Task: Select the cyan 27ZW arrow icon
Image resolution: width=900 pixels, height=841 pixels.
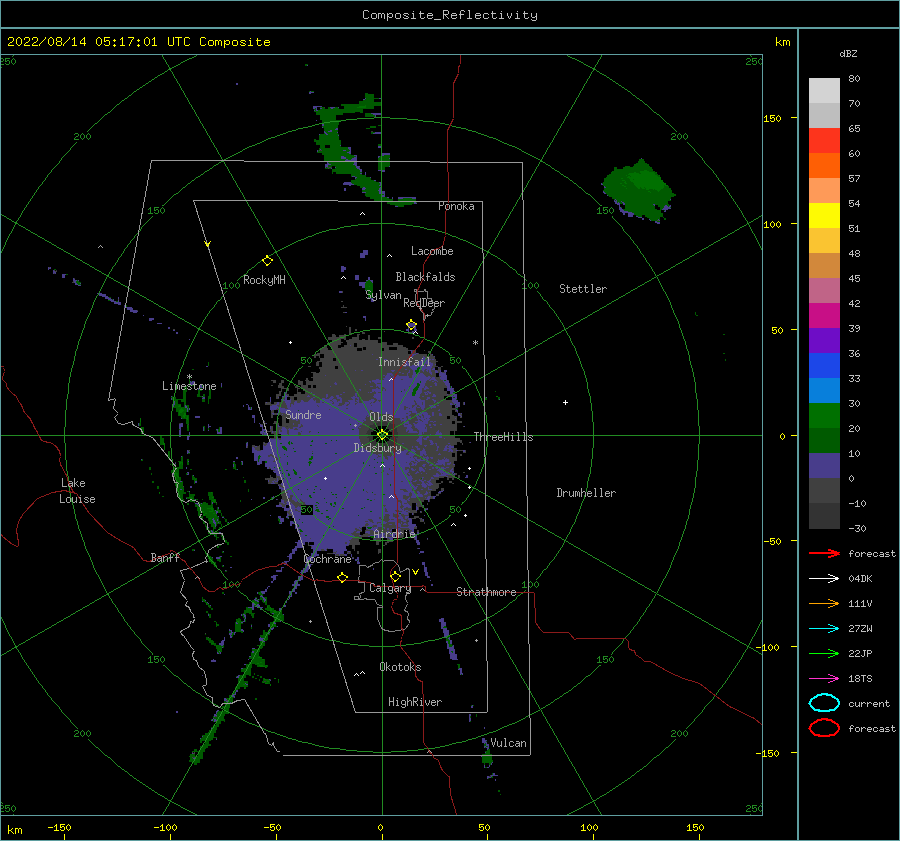Action: 824,628
